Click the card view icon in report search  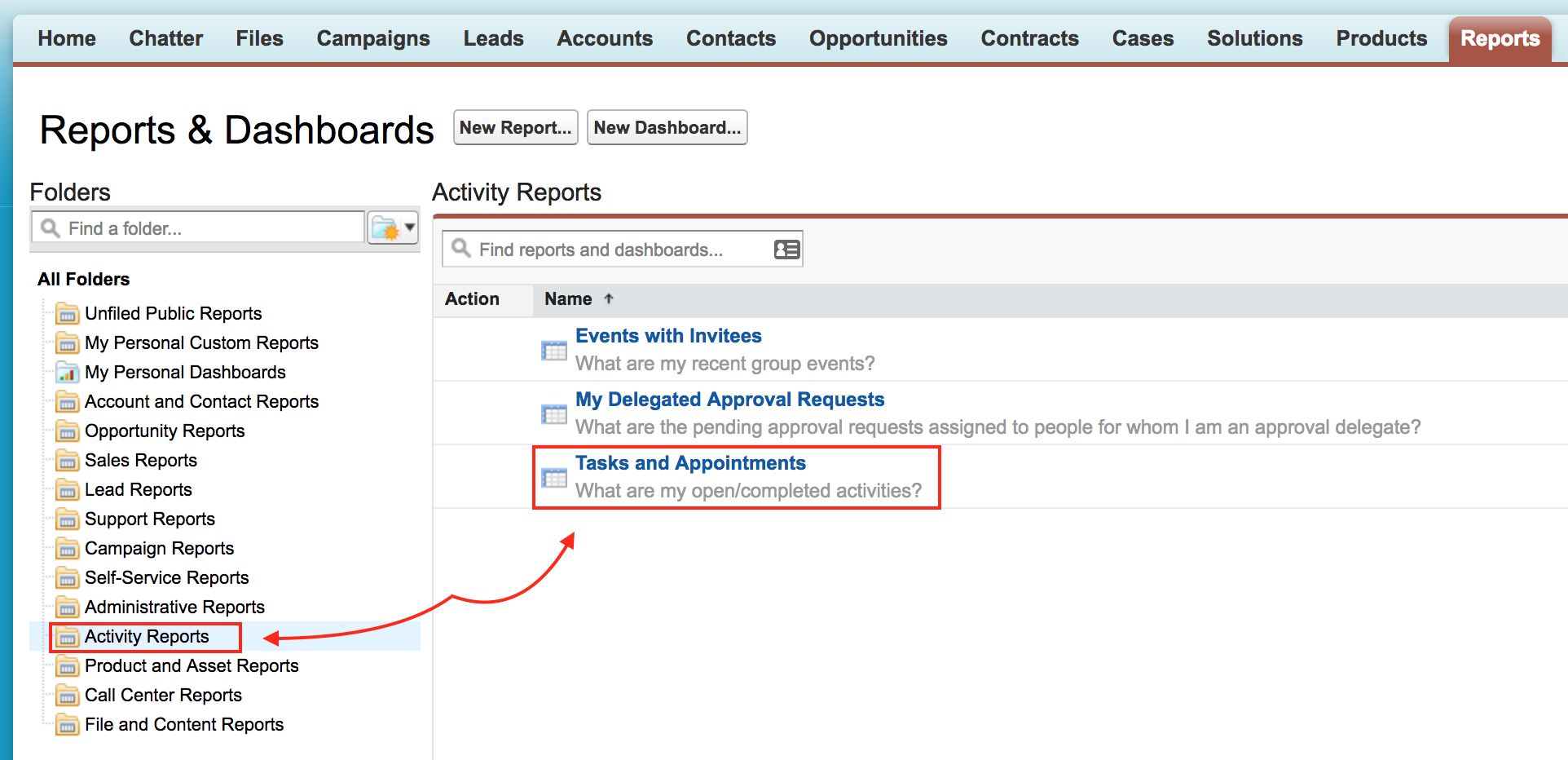[786, 250]
